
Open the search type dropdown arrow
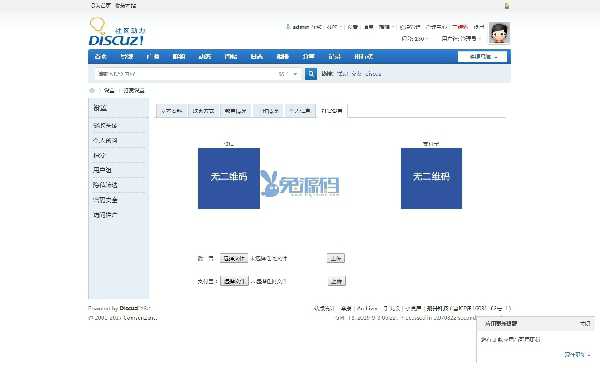295,74
